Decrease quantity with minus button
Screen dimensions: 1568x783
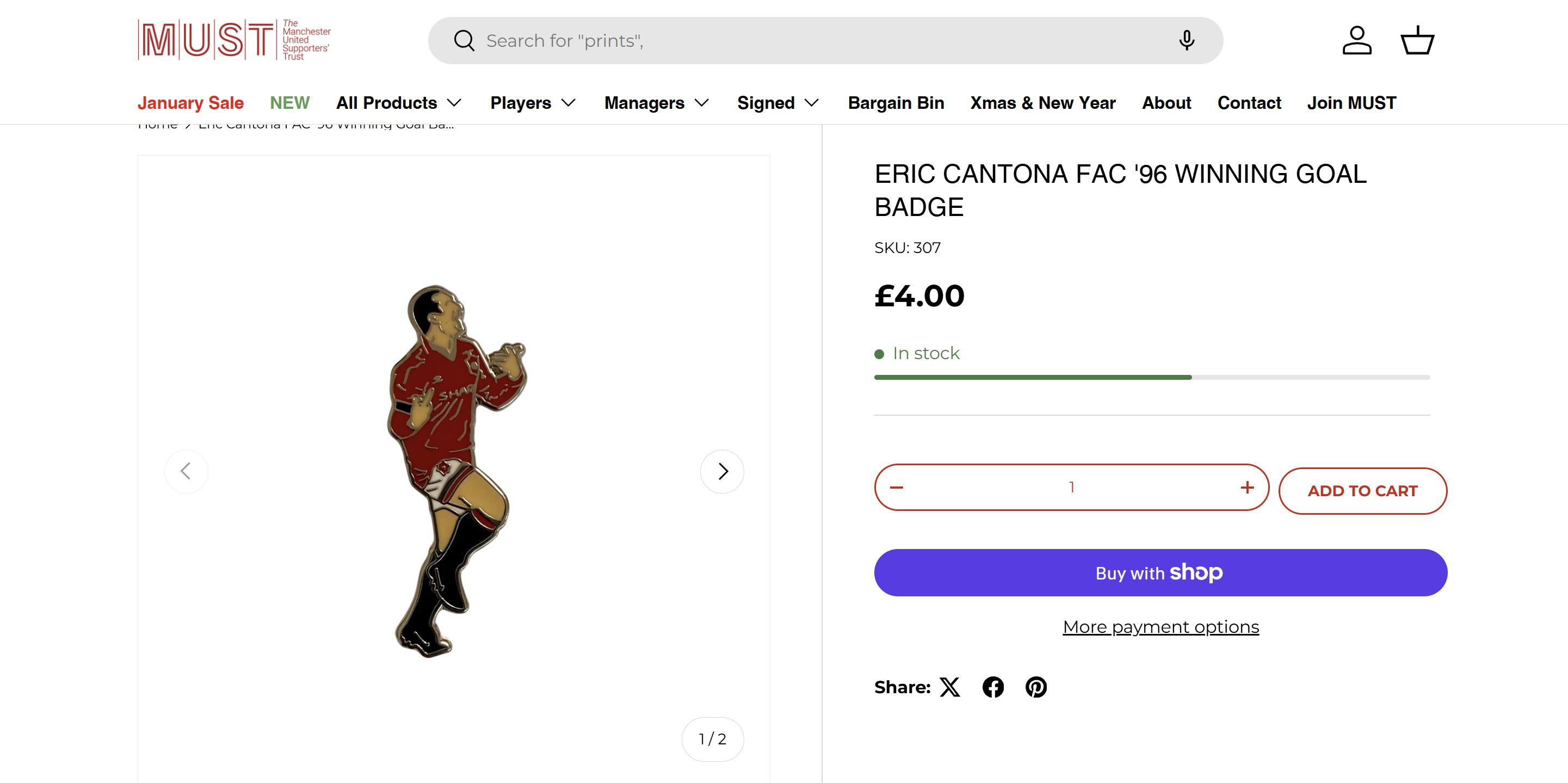tap(897, 487)
